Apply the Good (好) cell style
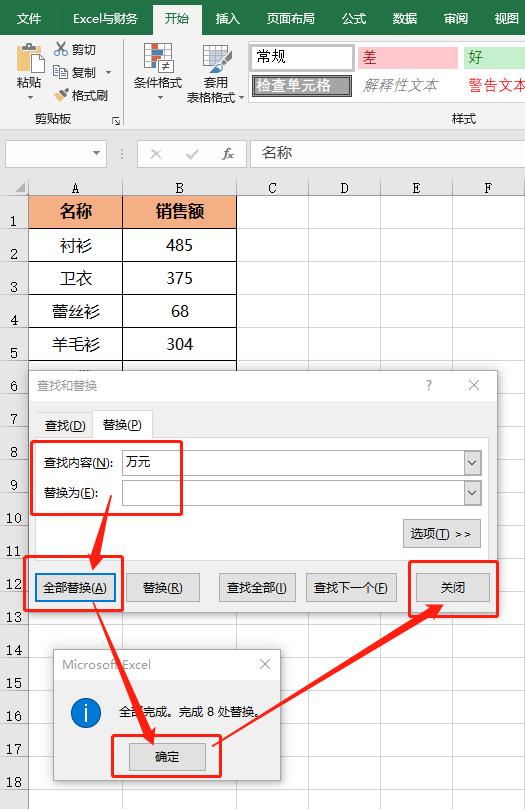 click(494, 57)
